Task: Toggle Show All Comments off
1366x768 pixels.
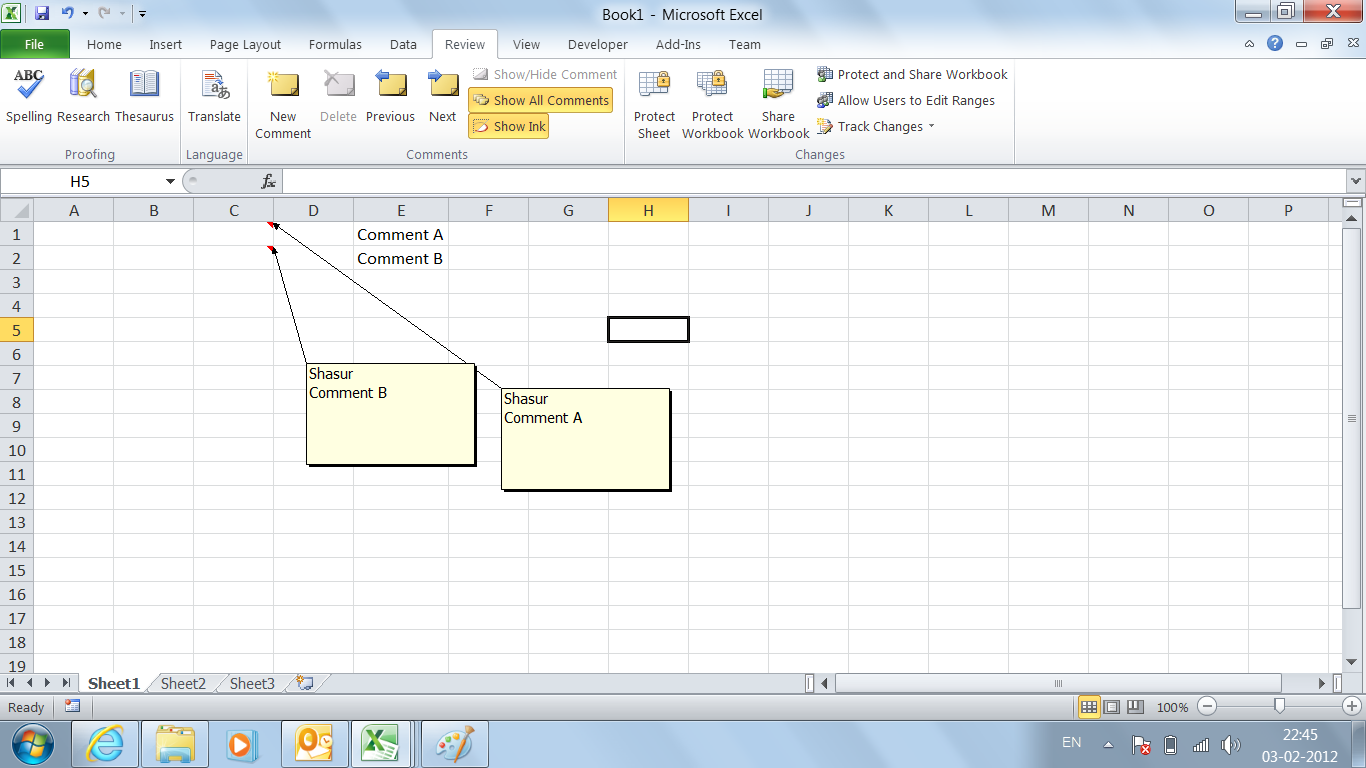Action: pyautogui.click(x=540, y=100)
